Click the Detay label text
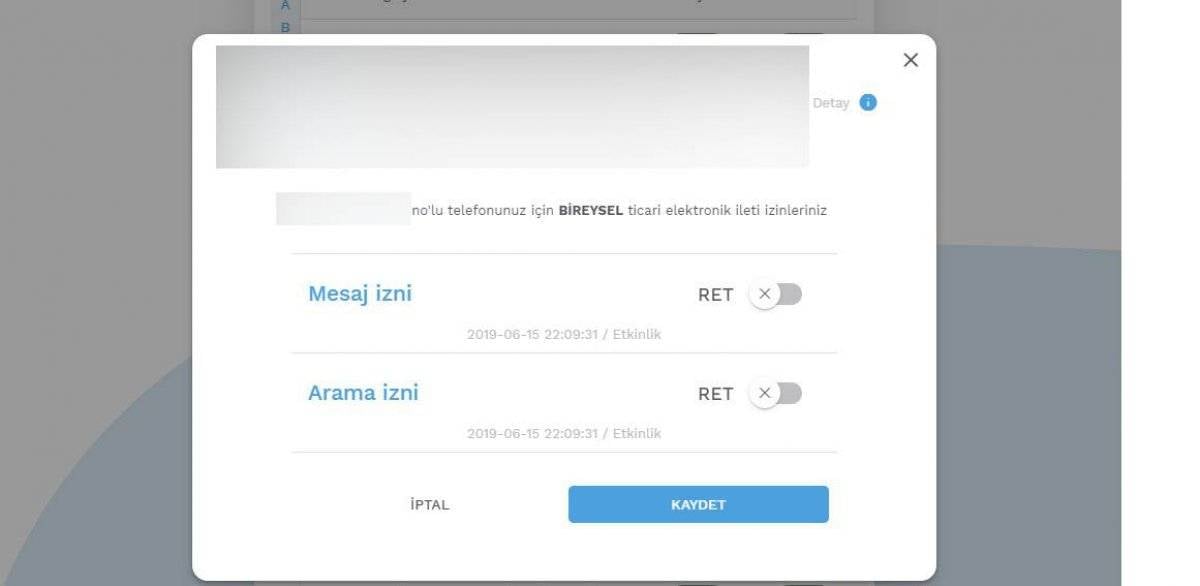 (830, 103)
